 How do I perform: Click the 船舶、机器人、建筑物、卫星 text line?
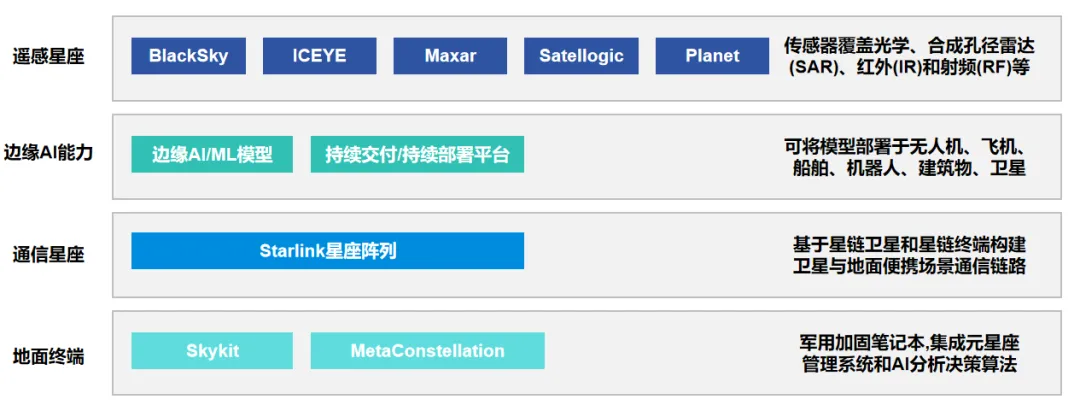[907, 168]
